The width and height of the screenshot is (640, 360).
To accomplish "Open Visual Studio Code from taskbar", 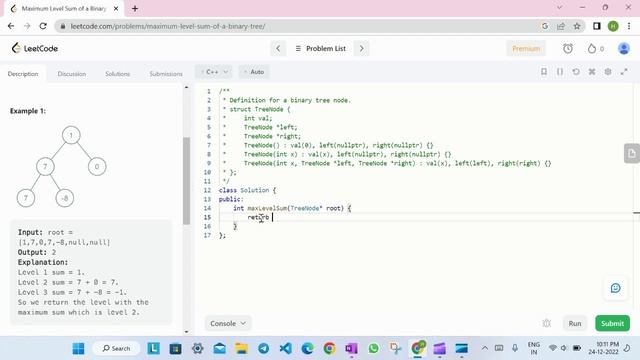I will click(285, 349).
